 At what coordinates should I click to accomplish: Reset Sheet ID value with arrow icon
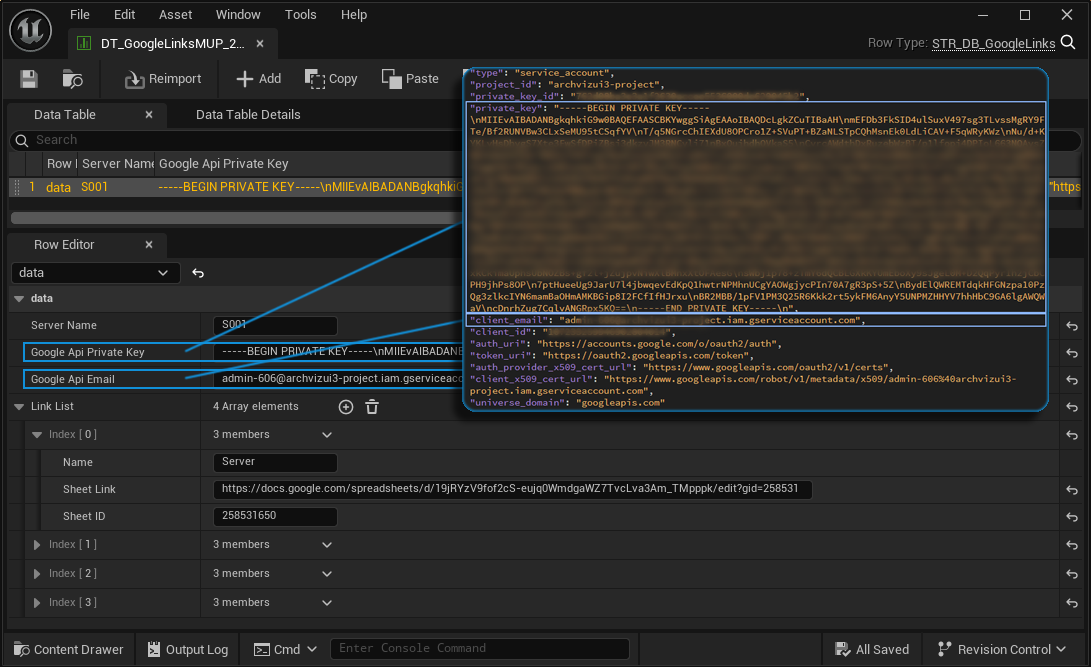click(1072, 517)
